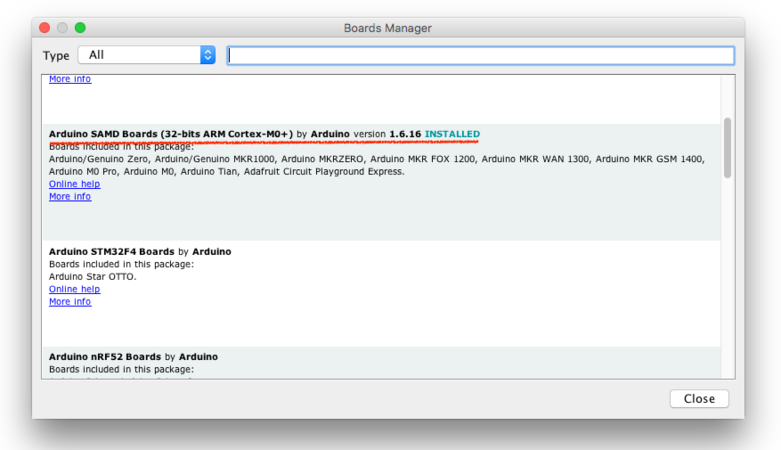
Task: Click the Arduino M0 Pro board list line
Action: click(x=227, y=171)
